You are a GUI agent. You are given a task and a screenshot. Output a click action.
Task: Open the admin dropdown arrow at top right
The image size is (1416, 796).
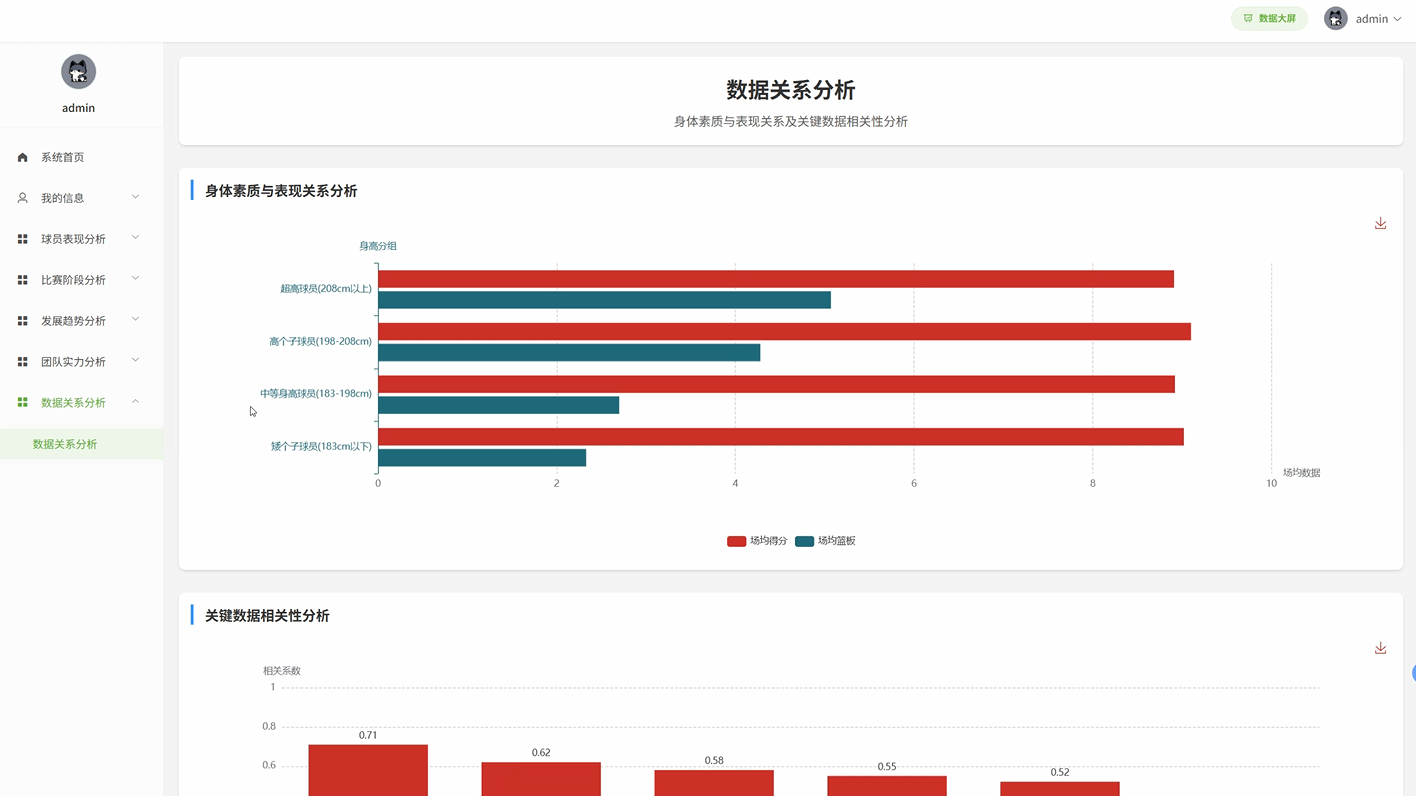[x=1397, y=19]
